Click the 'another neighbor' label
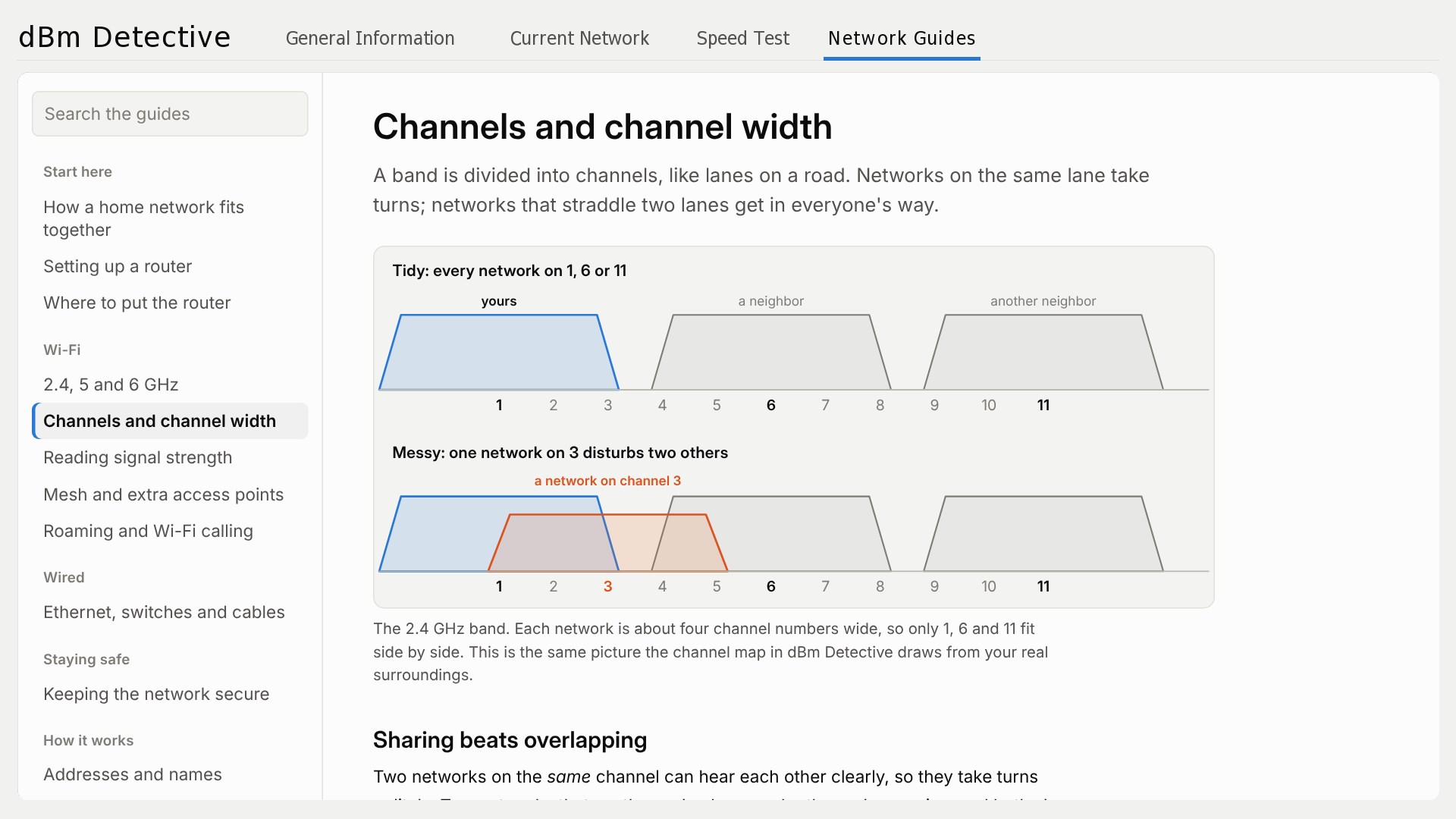The height and width of the screenshot is (819, 1456). coord(1043,301)
